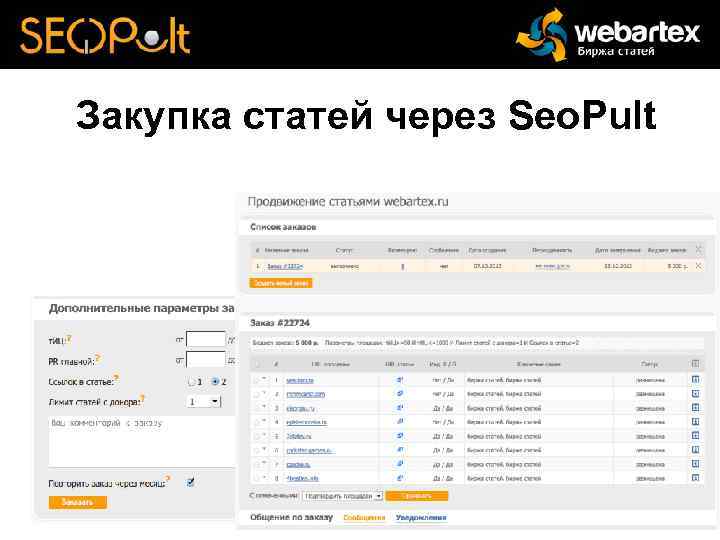720x540 pixels.
Task: Click the action icon in row 2
Action: pyautogui.click(x=695, y=394)
